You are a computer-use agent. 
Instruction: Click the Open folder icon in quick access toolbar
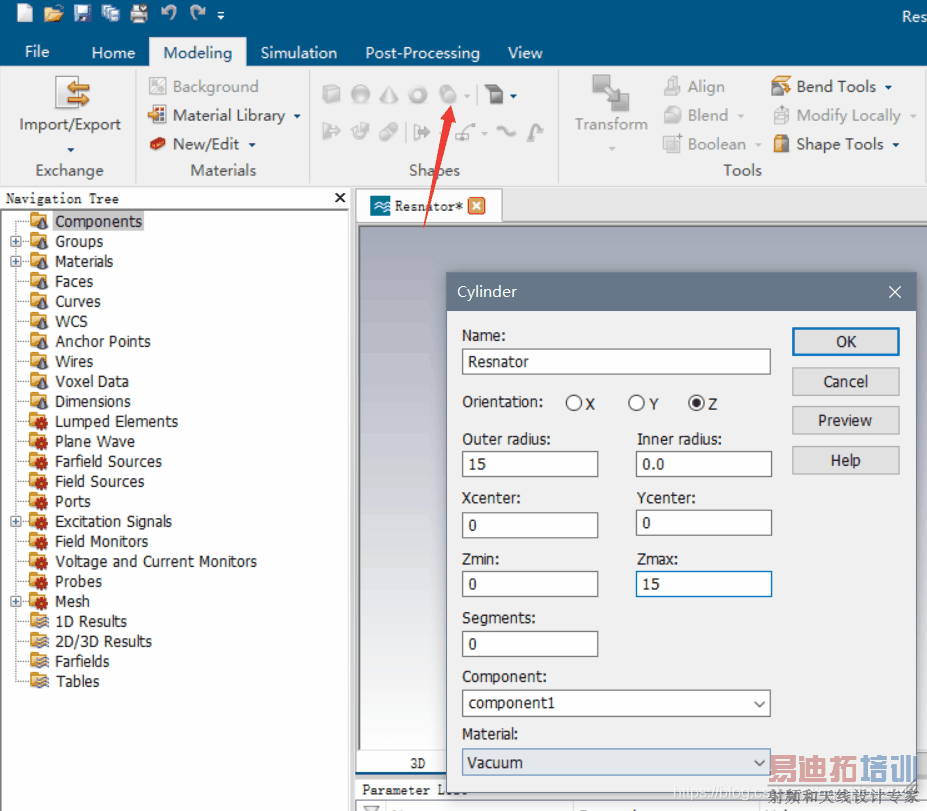coord(53,13)
